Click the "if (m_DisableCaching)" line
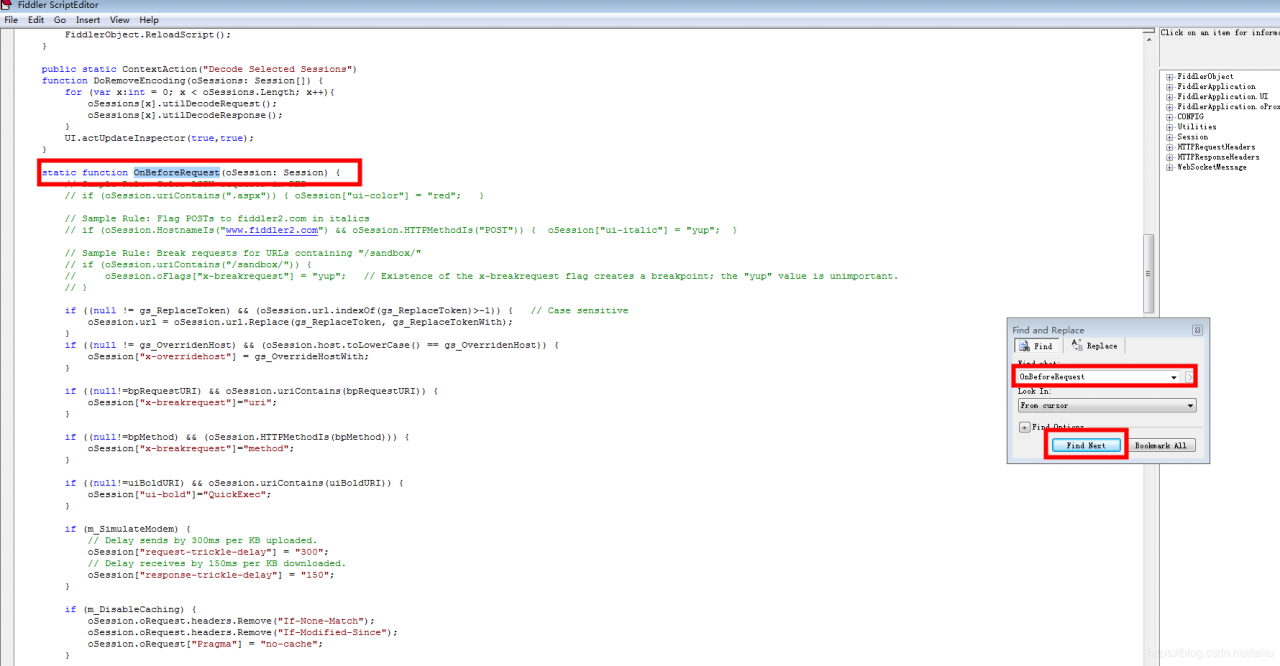Screen dimensions: 1280x666 [x=131, y=609]
